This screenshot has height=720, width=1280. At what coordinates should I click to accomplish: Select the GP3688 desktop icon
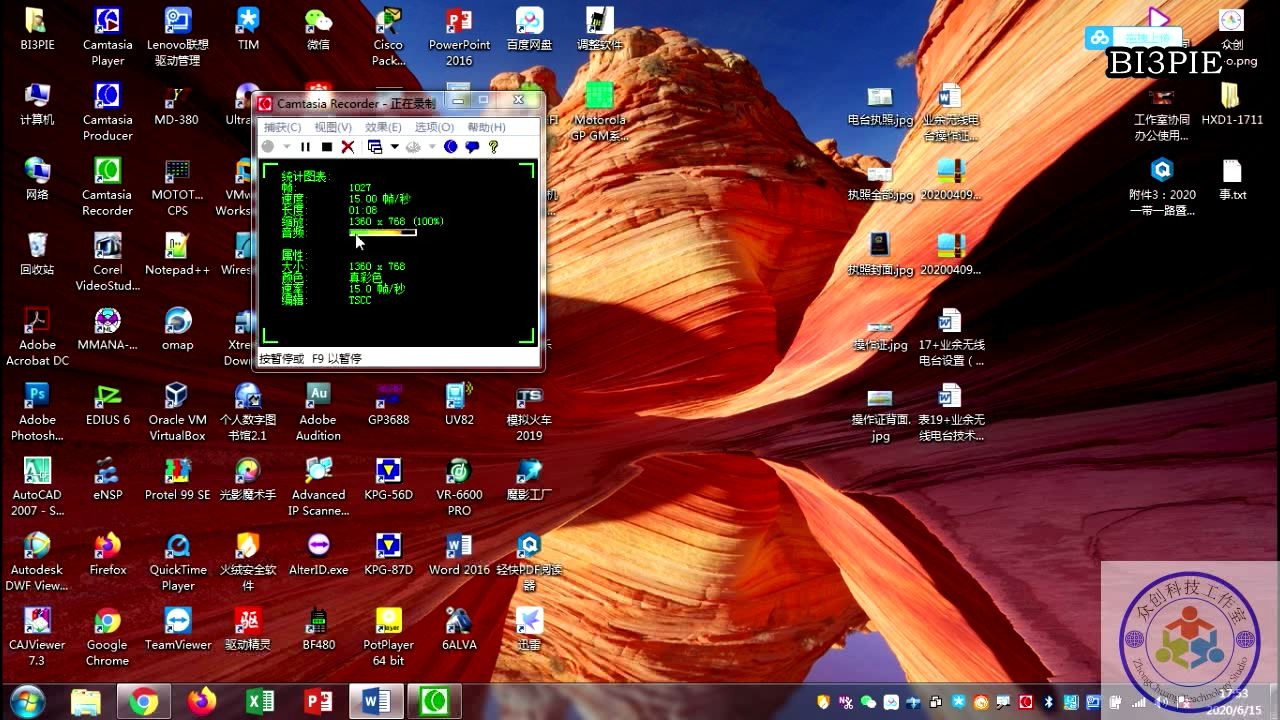pos(388,404)
